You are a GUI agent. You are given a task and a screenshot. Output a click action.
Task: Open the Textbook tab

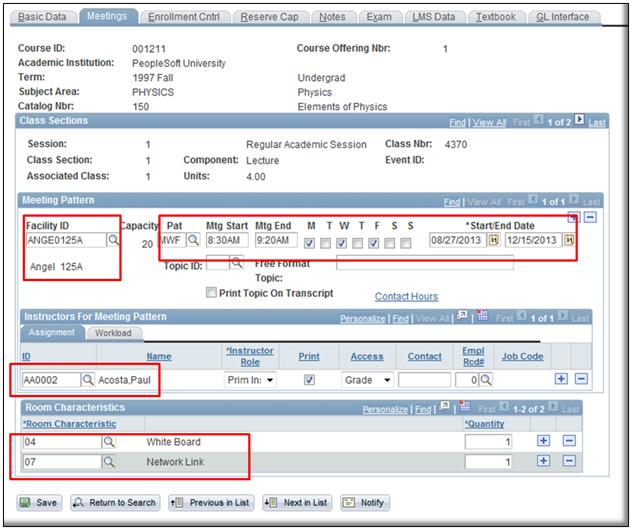pyautogui.click(x=496, y=17)
